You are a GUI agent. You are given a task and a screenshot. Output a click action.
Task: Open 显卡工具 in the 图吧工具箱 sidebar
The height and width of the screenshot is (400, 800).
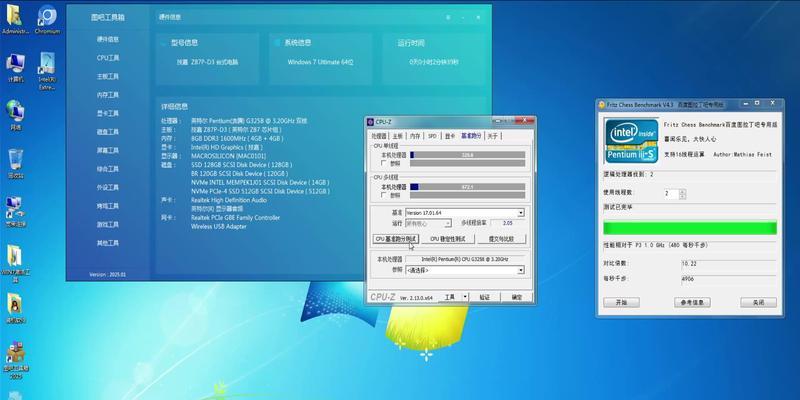(x=108, y=113)
